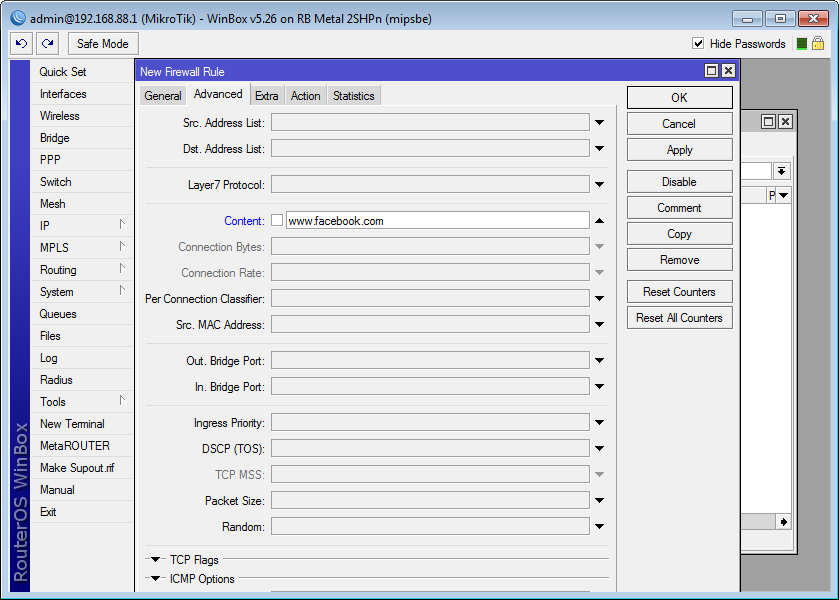Click the Disable button
839x600 pixels.
pyautogui.click(x=680, y=181)
